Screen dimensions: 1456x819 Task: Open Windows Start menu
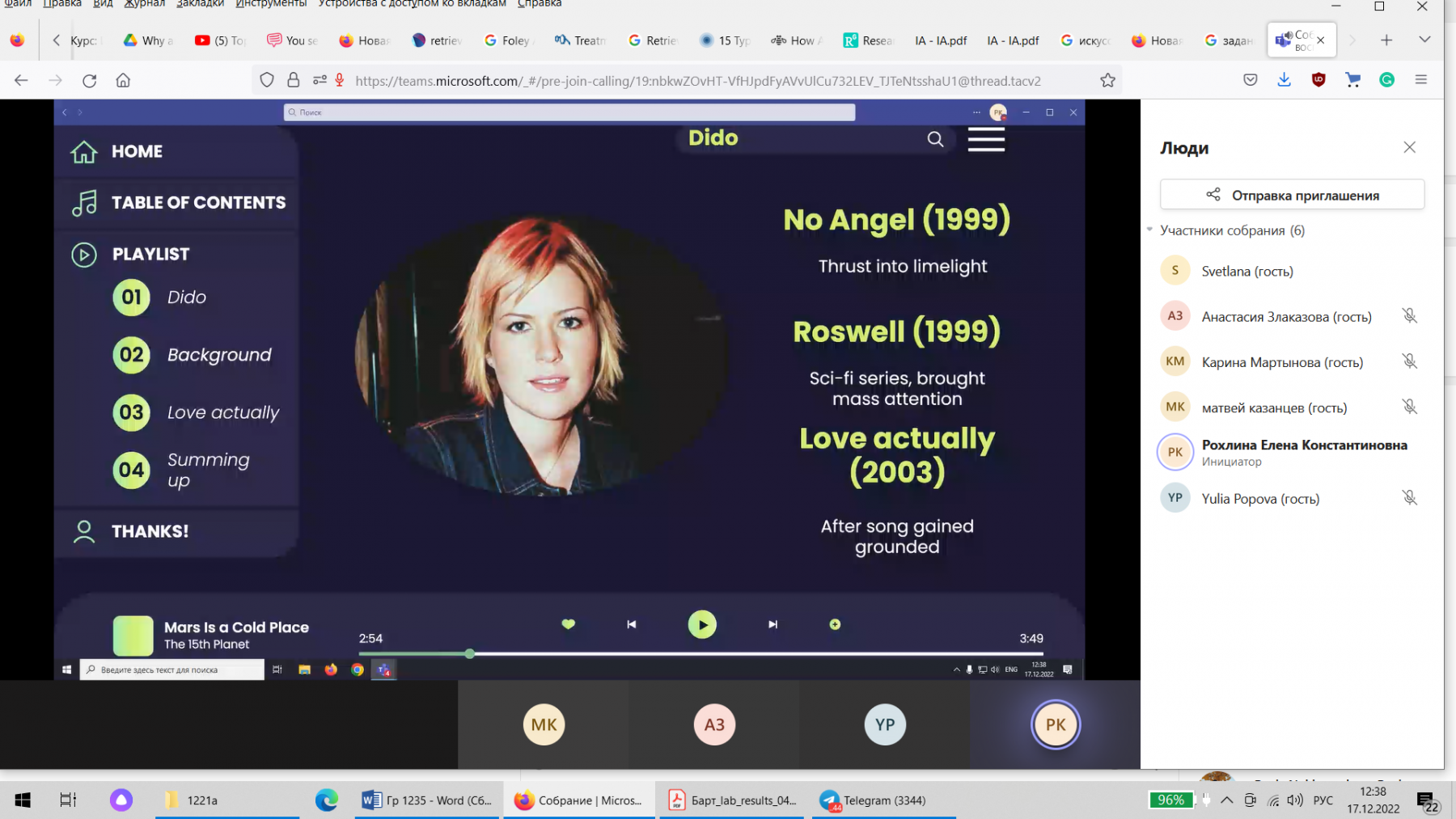point(23,800)
